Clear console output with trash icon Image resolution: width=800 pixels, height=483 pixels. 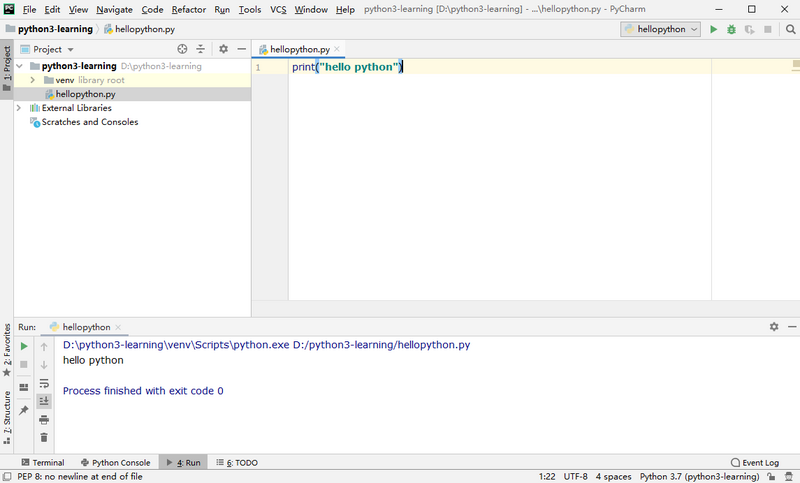click(x=44, y=438)
